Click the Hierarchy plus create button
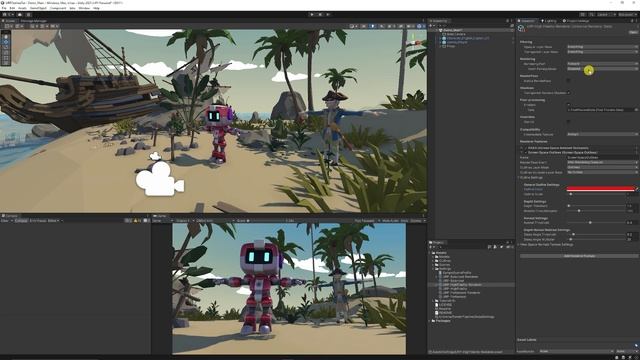Image resolution: width=640 pixels, height=360 pixels. [x=431, y=25]
